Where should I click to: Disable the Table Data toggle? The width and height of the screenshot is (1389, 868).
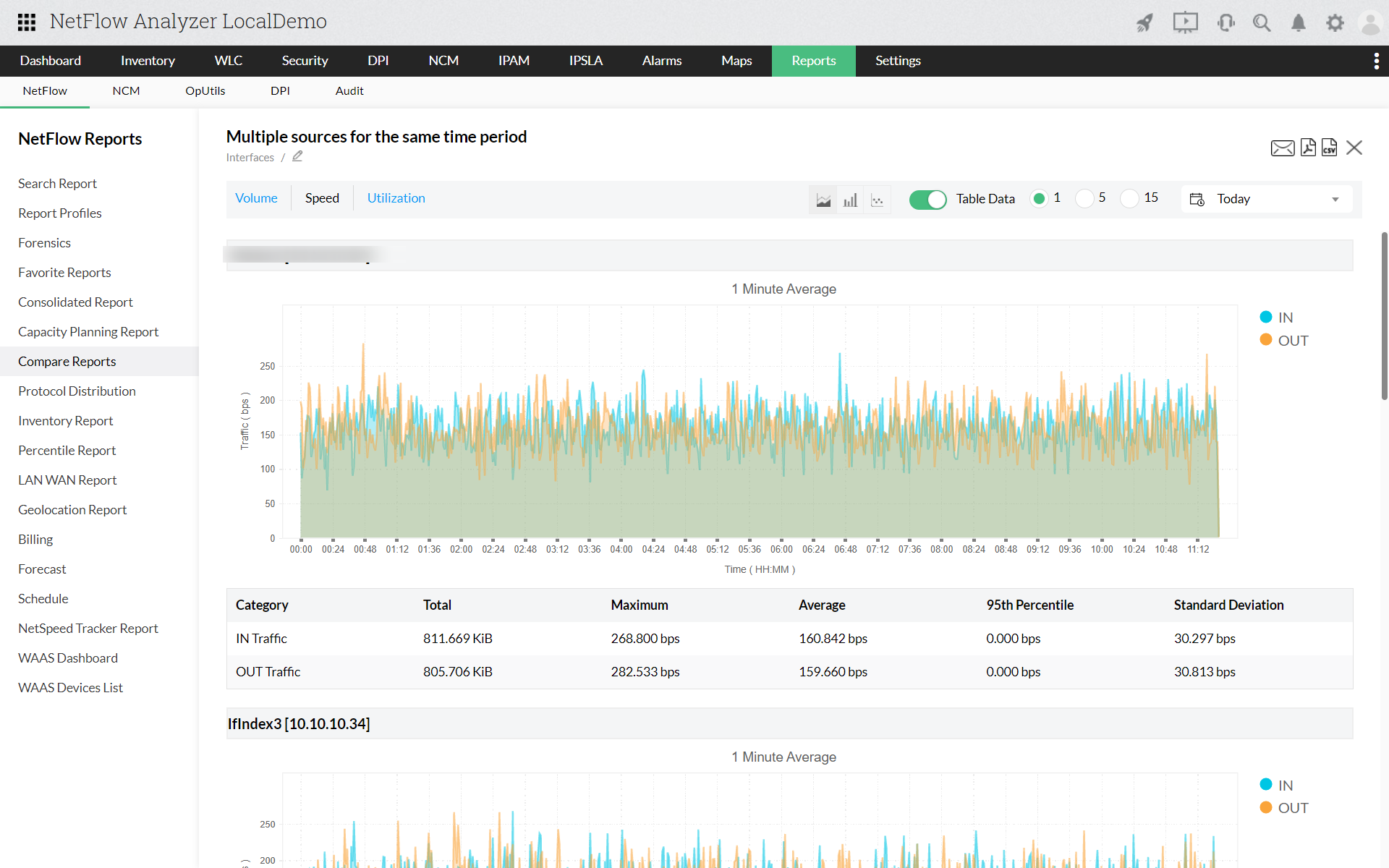[x=928, y=200]
